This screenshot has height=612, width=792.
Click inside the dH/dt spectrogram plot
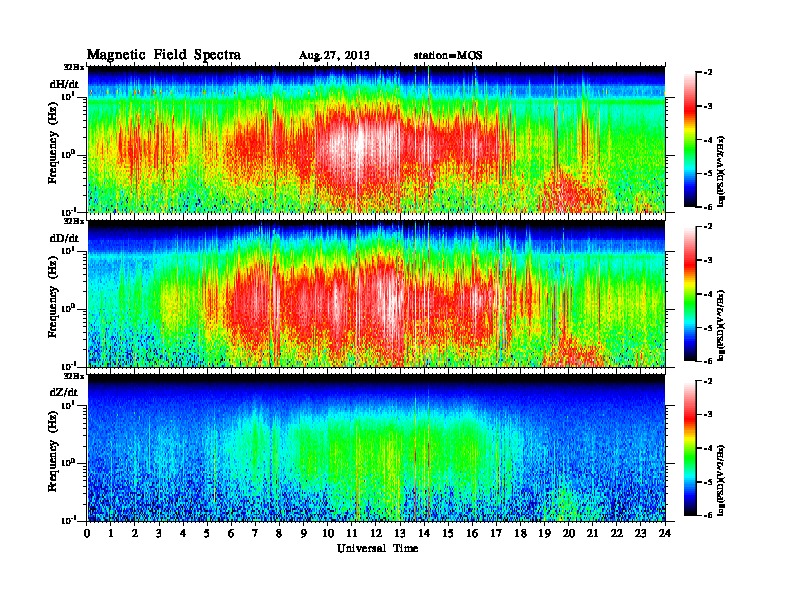[x=376, y=139]
